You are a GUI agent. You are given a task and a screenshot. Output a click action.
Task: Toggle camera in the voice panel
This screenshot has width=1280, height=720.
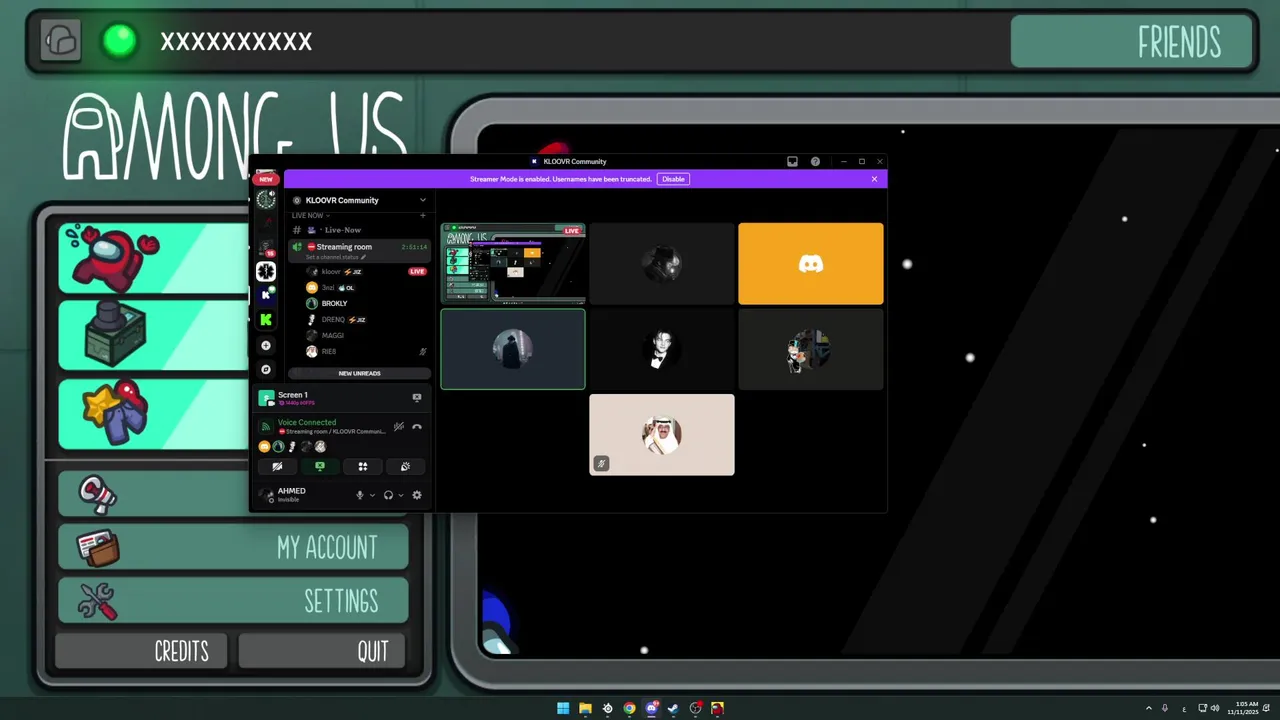[277, 466]
